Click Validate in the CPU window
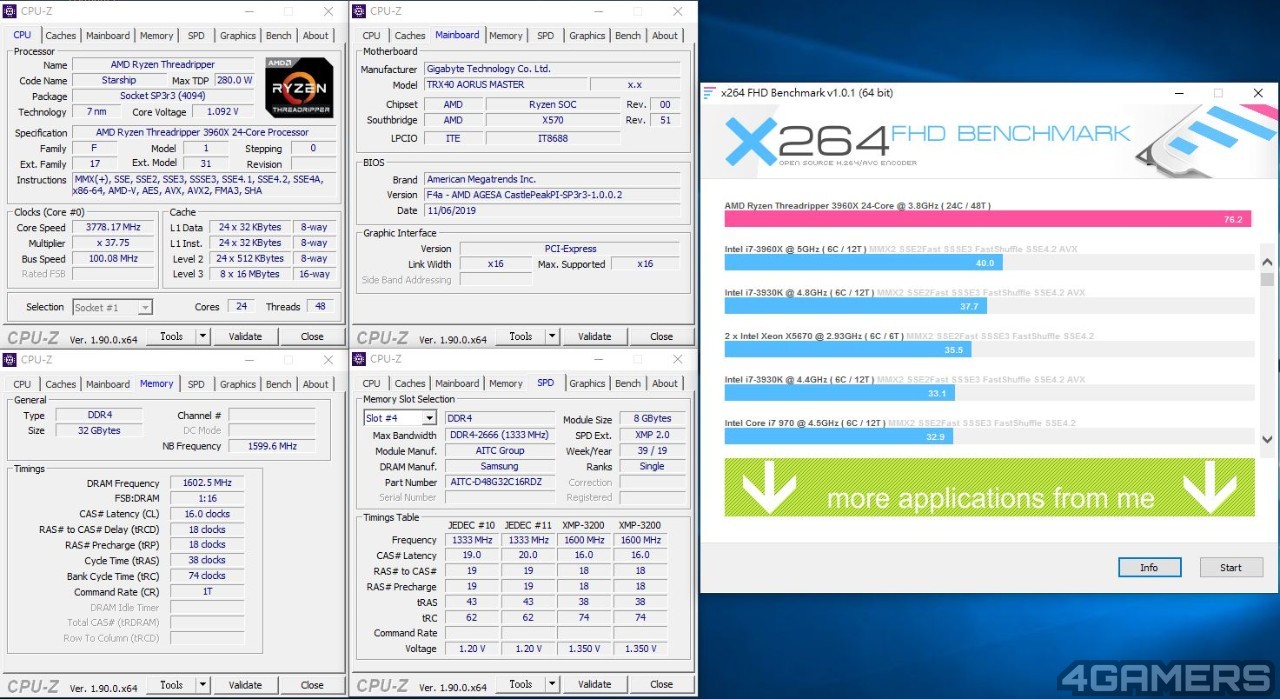This screenshot has width=1280, height=699. point(245,336)
